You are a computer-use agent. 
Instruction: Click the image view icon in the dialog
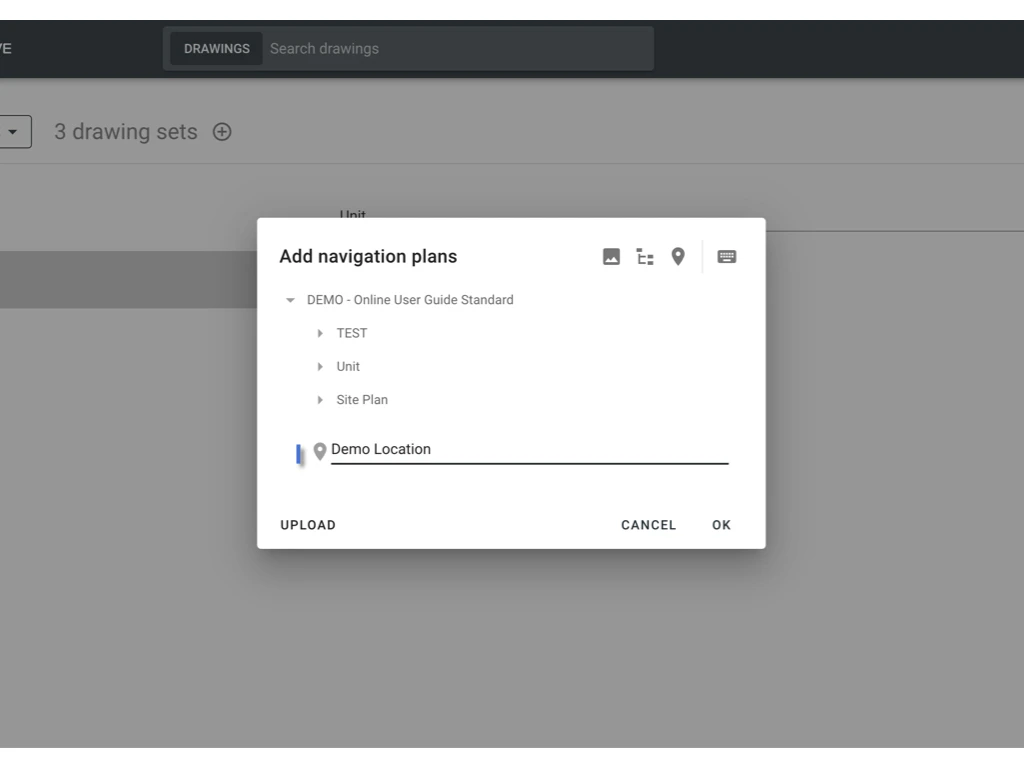pos(610,256)
